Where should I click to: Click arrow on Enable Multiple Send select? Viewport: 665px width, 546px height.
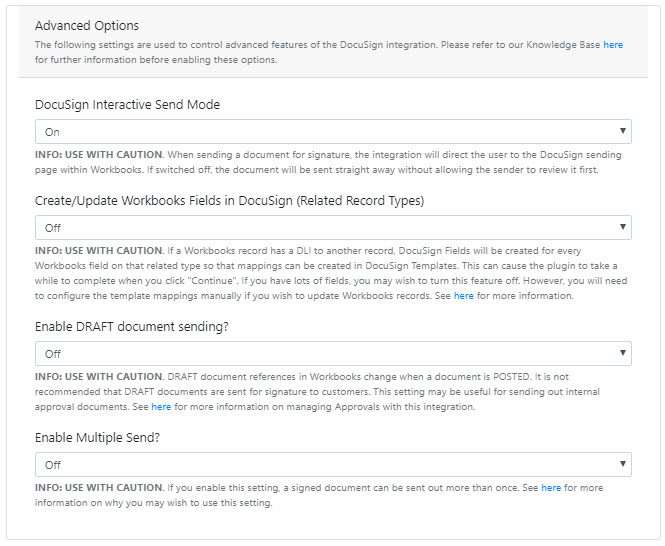(x=623, y=464)
